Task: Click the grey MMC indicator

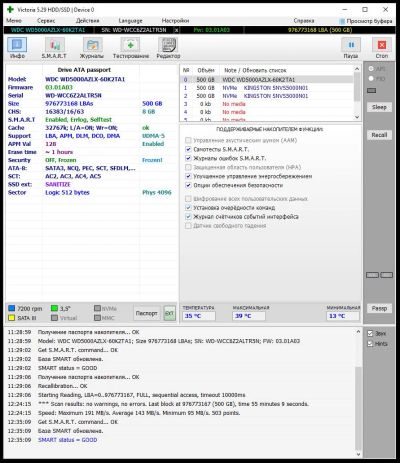Action: [x=97, y=318]
